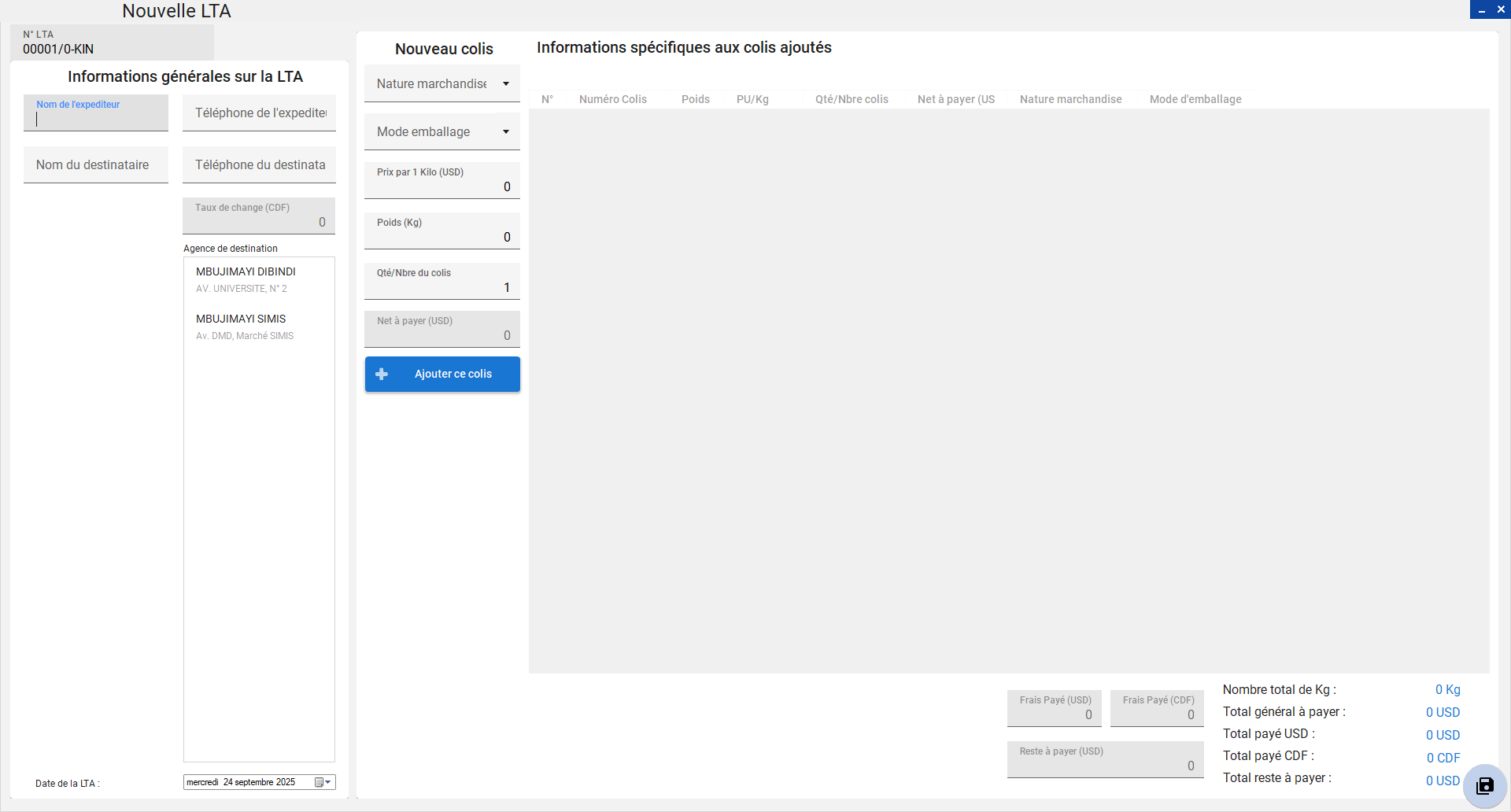The image size is (1511, 812).
Task: Click the floppy disk save icon
Action: tap(1485, 785)
